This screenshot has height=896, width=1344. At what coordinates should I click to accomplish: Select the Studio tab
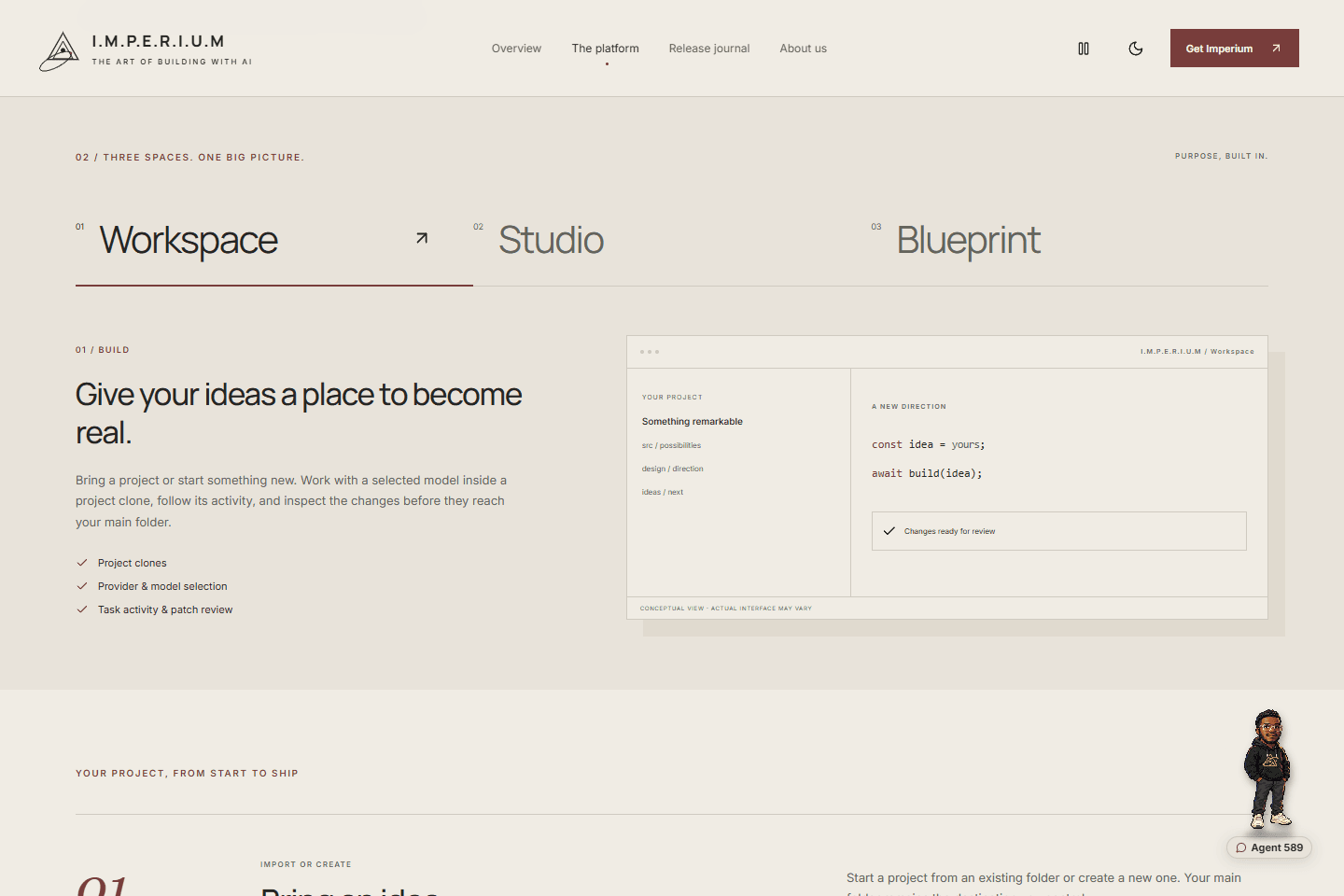(672, 241)
